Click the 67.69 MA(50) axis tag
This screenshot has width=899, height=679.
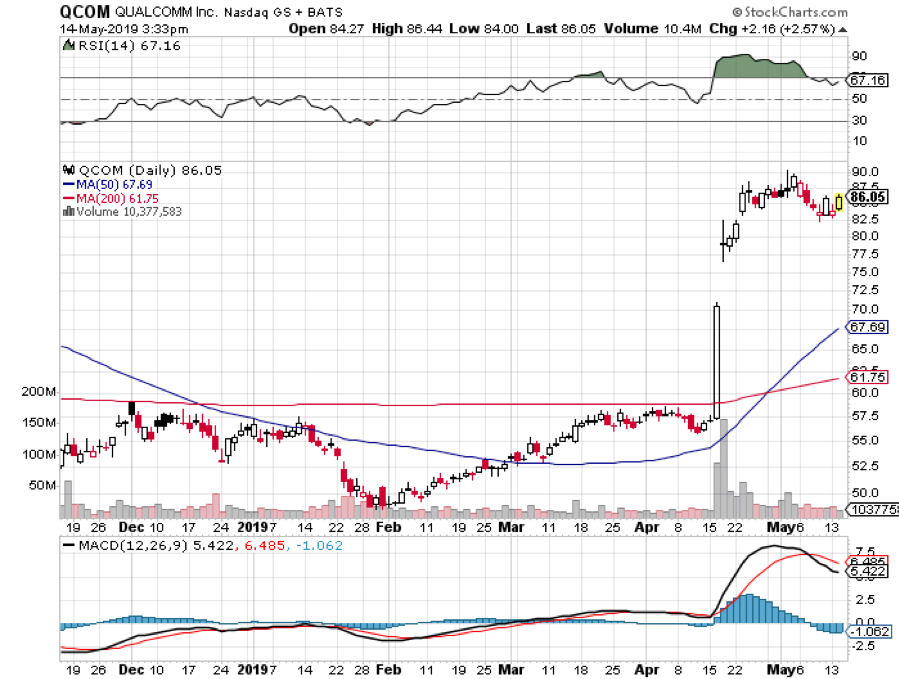(867, 327)
